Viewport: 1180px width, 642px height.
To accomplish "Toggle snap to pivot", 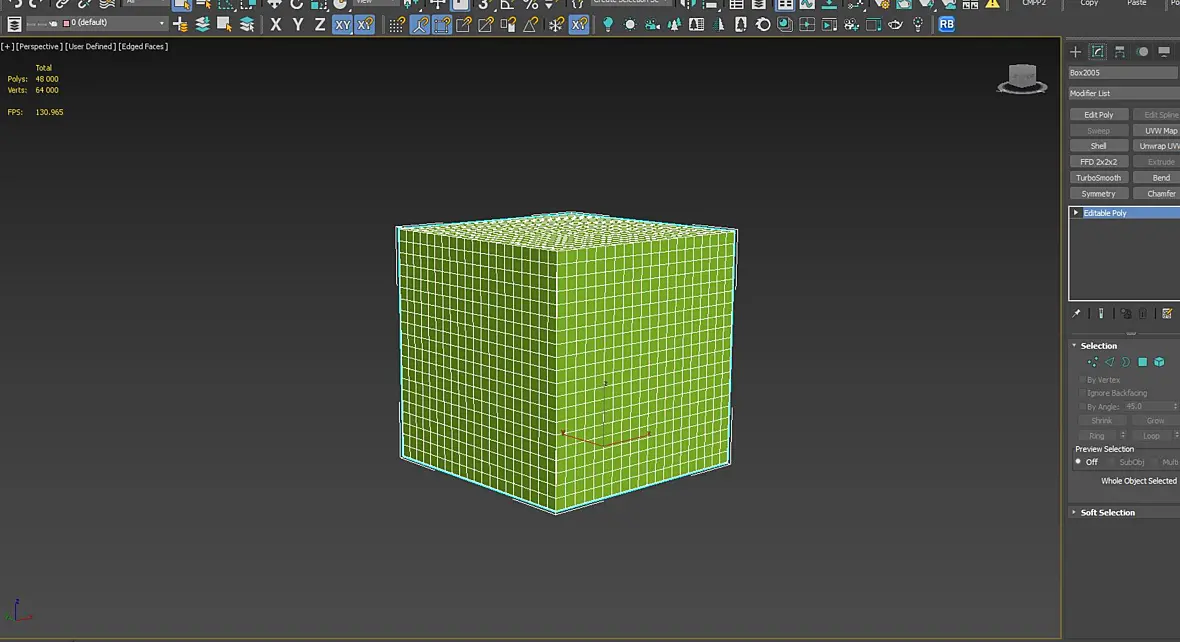I will click(420, 25).
